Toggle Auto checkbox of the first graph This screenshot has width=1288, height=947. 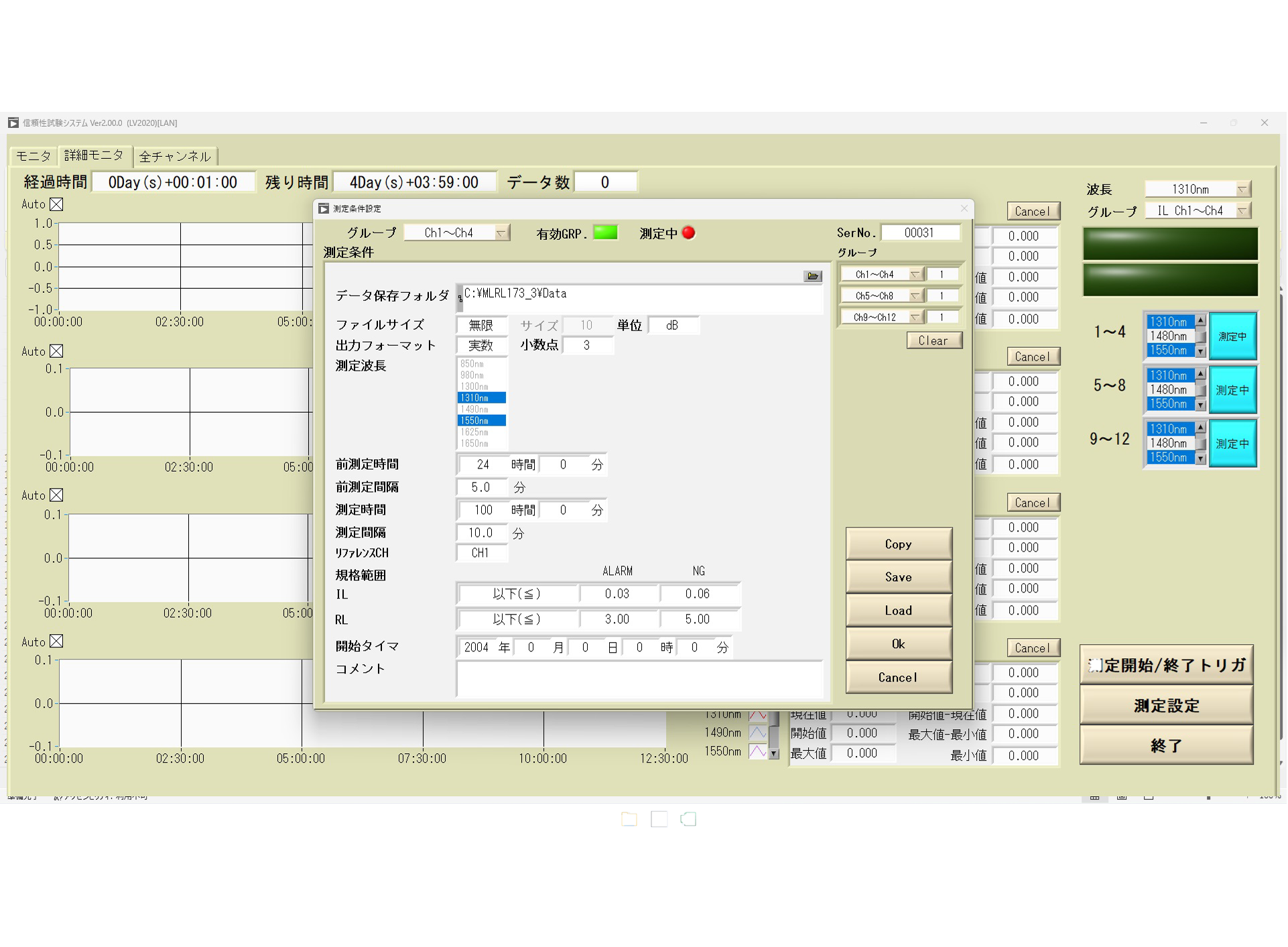57,204
